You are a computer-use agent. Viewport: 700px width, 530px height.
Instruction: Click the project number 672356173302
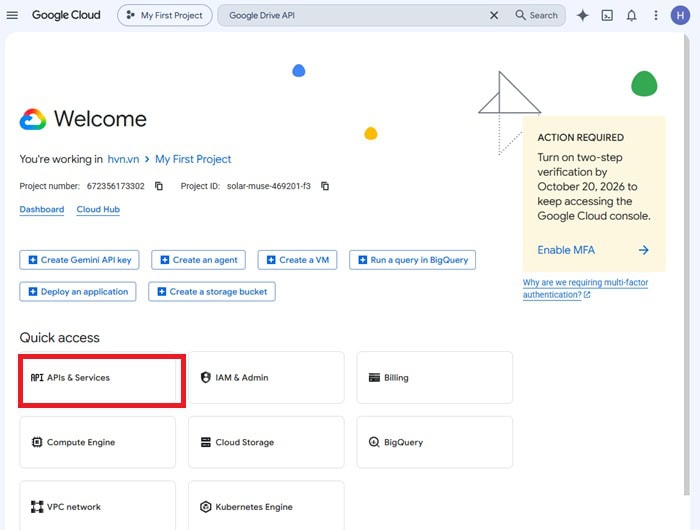pos(116,186)
